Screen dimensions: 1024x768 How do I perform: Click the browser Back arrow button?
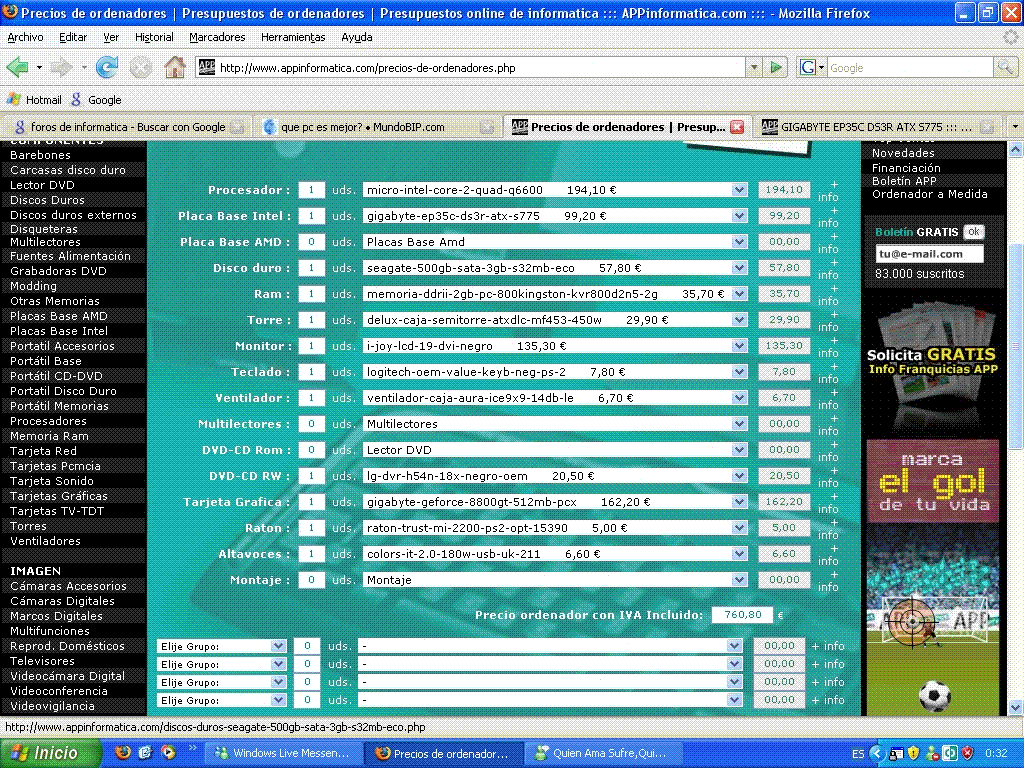pos(18,67)
